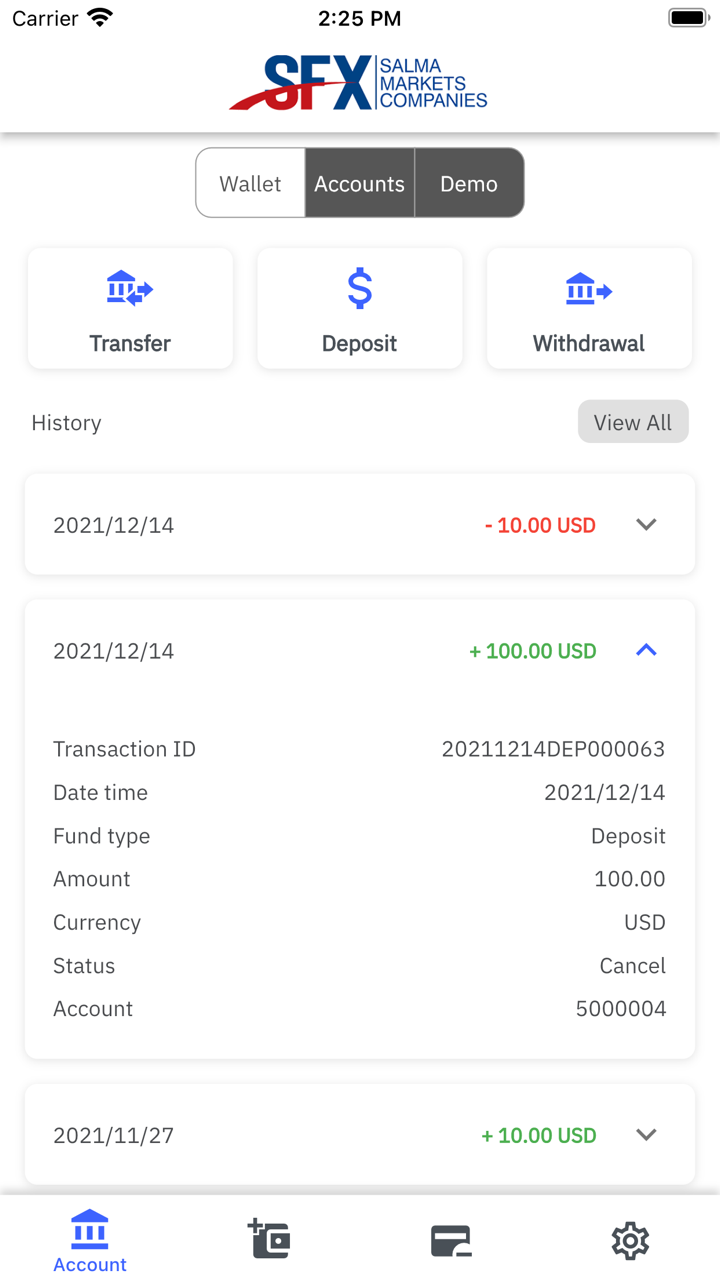Tap the Withdrawal bank arrow icon

click(589, 290)
